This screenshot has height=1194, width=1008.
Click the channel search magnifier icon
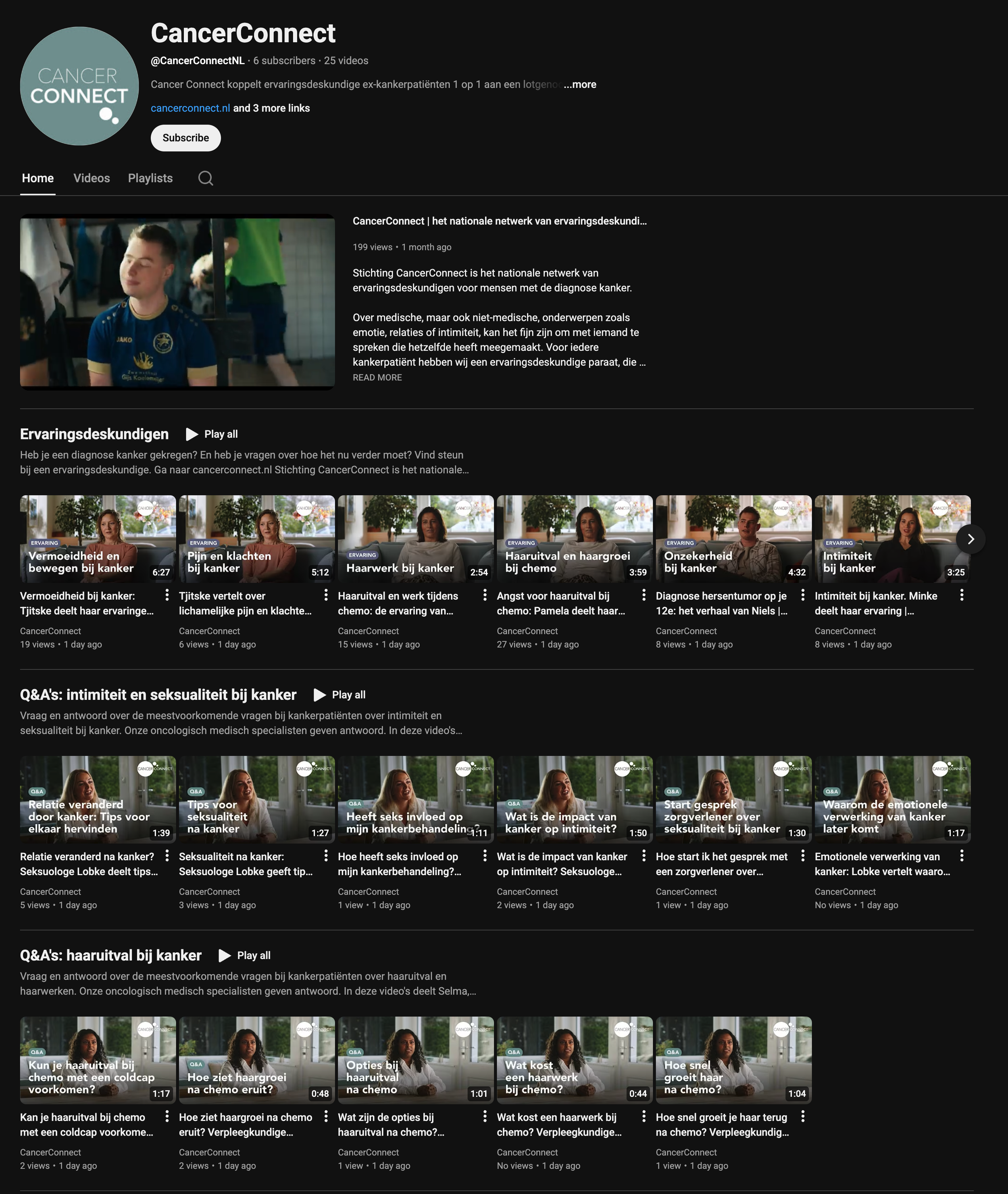coord(206,178)
